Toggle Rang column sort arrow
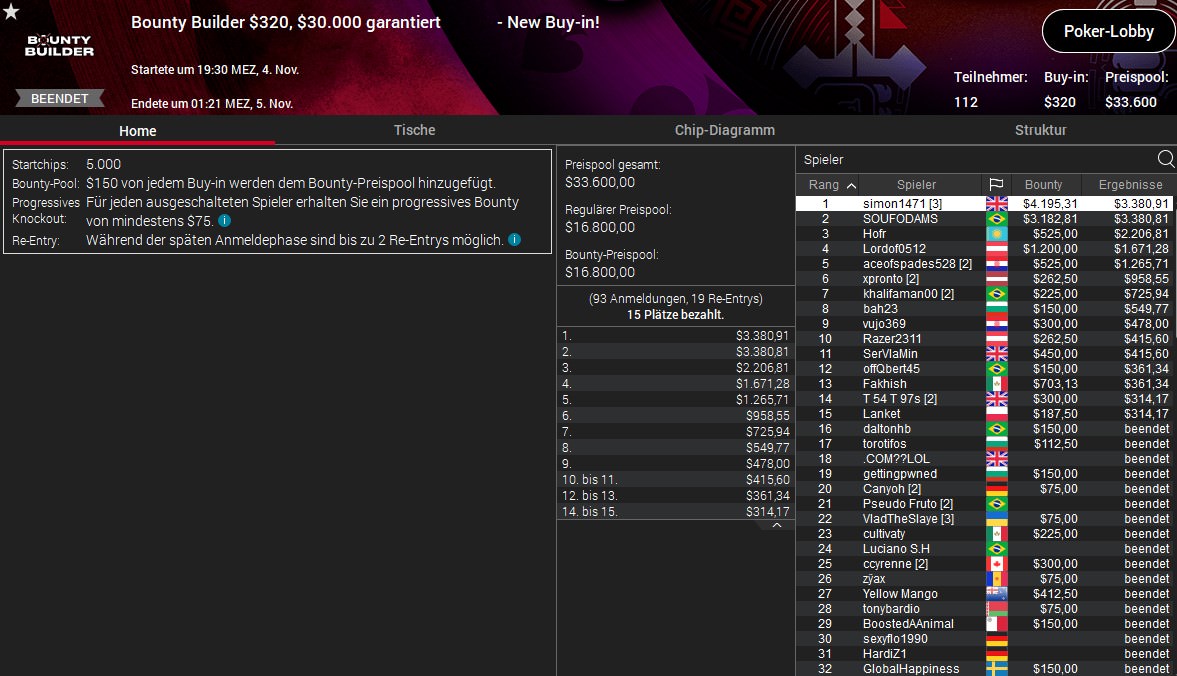This screenshot has height=676, width=1177. pyautogui.click(x=851, y=185)
